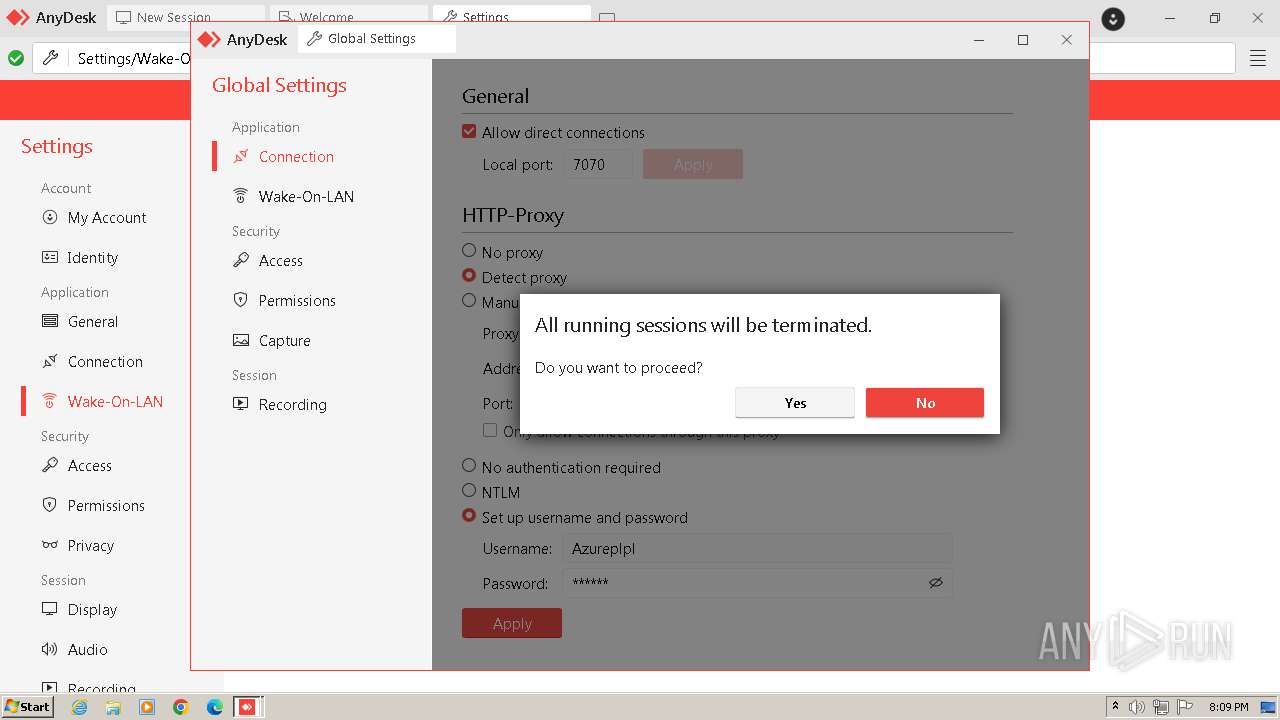Click wrench icon beside the address field
The image size is (1280, 720).
click(50, 58)
